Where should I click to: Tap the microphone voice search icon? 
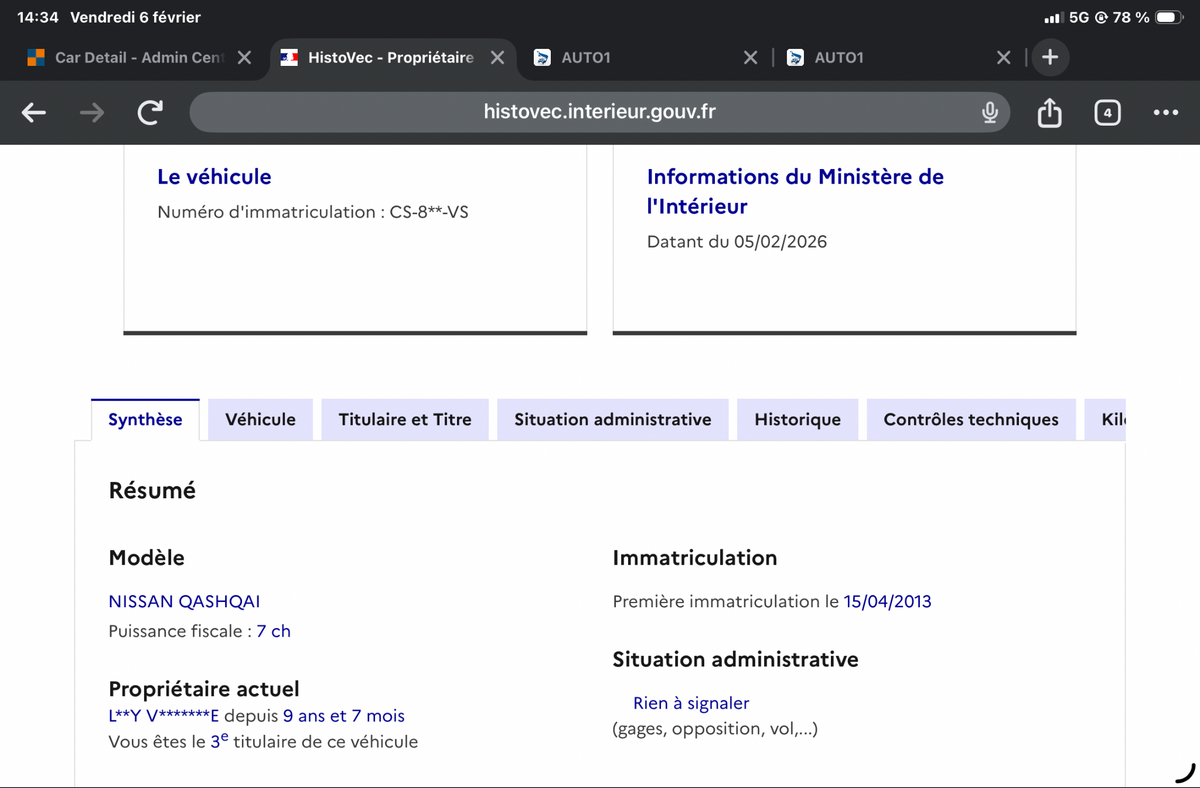[x=989, y=113]
